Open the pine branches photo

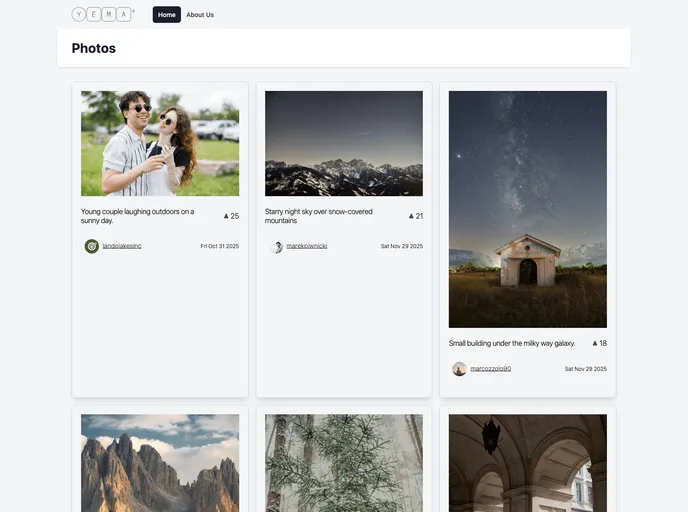click(x=344, y=463)
